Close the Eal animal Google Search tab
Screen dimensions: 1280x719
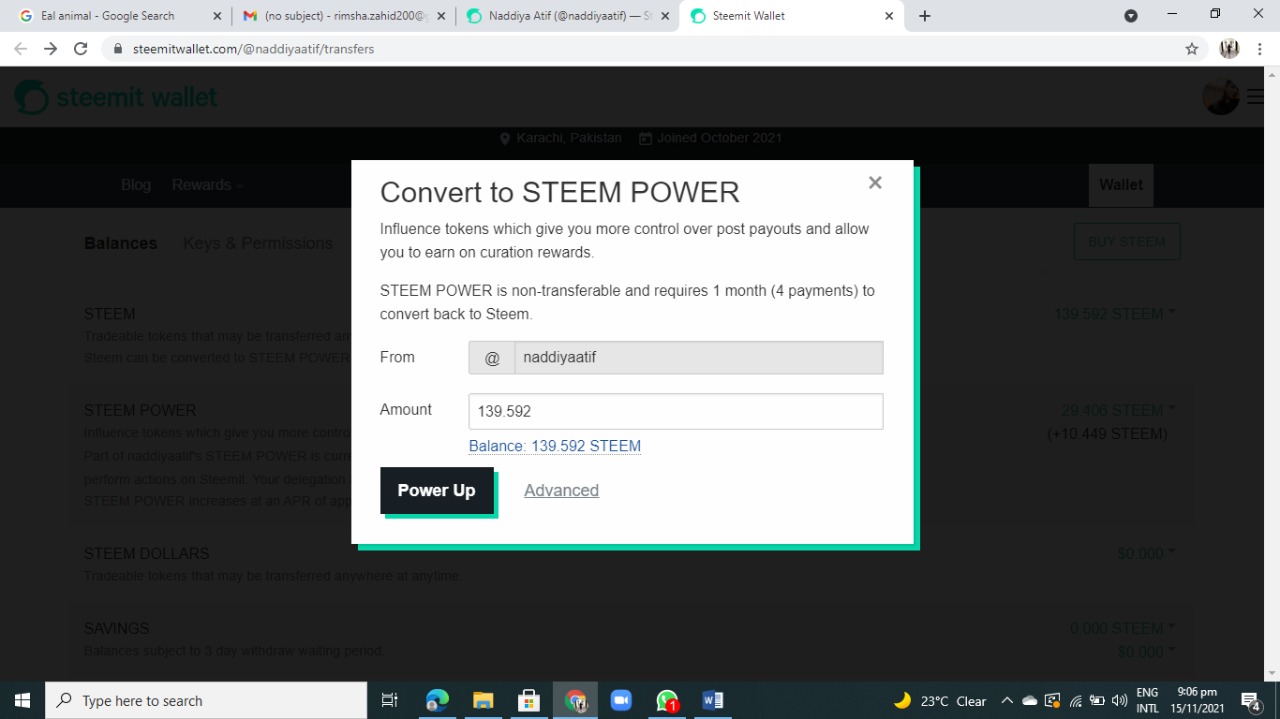point(217,16)
